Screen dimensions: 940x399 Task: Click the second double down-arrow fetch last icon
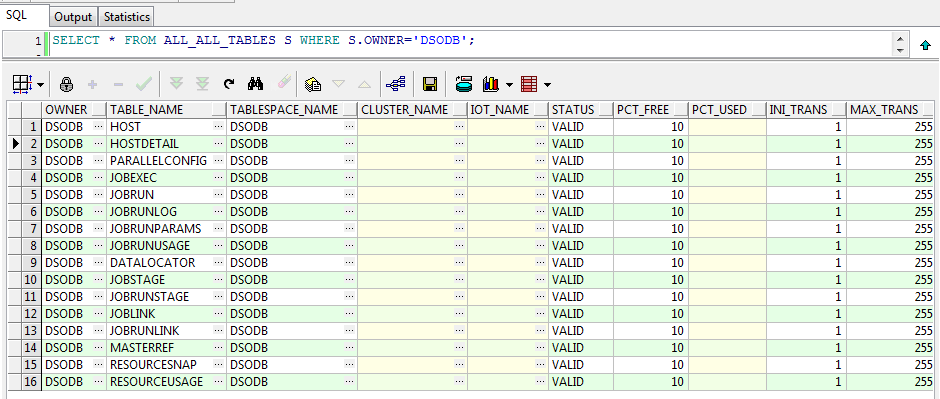coord(203,84)
